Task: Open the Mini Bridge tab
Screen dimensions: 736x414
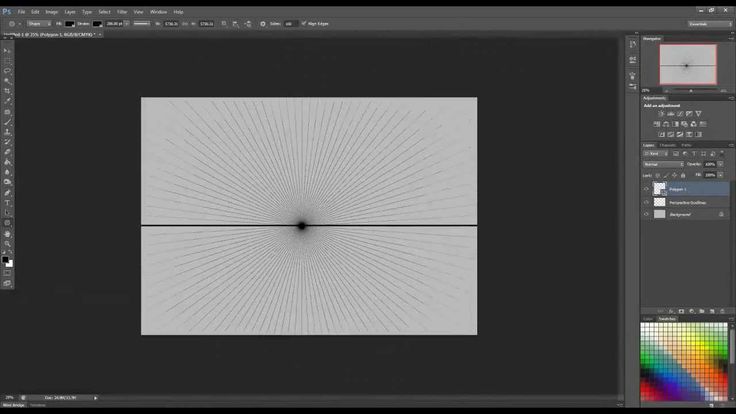Action: (14, 405)
